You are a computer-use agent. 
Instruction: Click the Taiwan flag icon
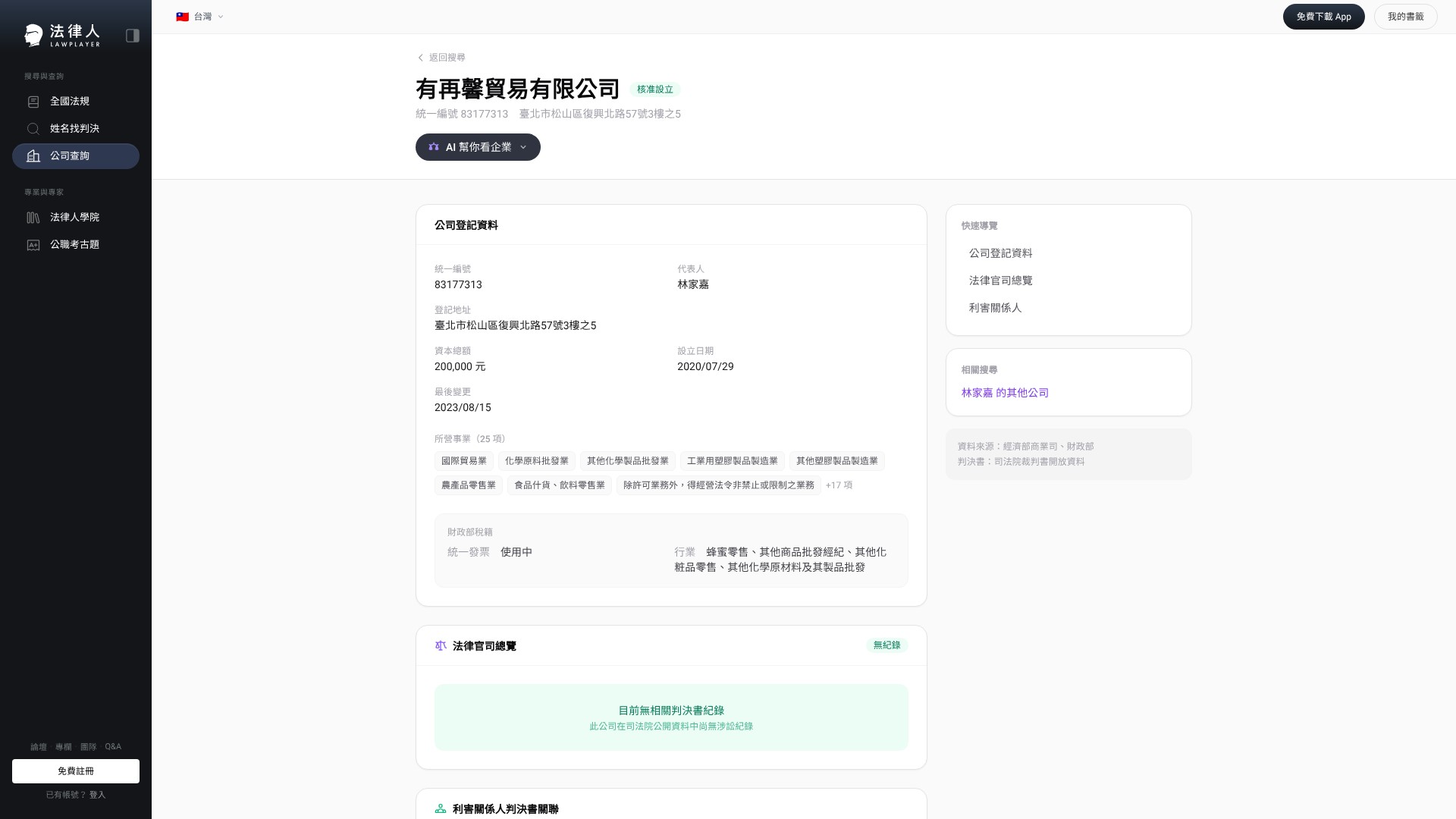click(183, 17)
